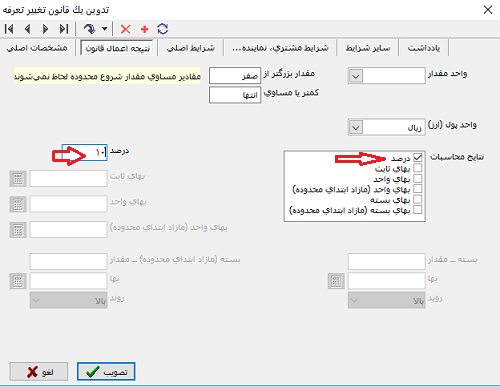Click the بهاي واحد input field
Image resolution: width=500 pixels, height=387 pixels.
(x=68, y=204)
